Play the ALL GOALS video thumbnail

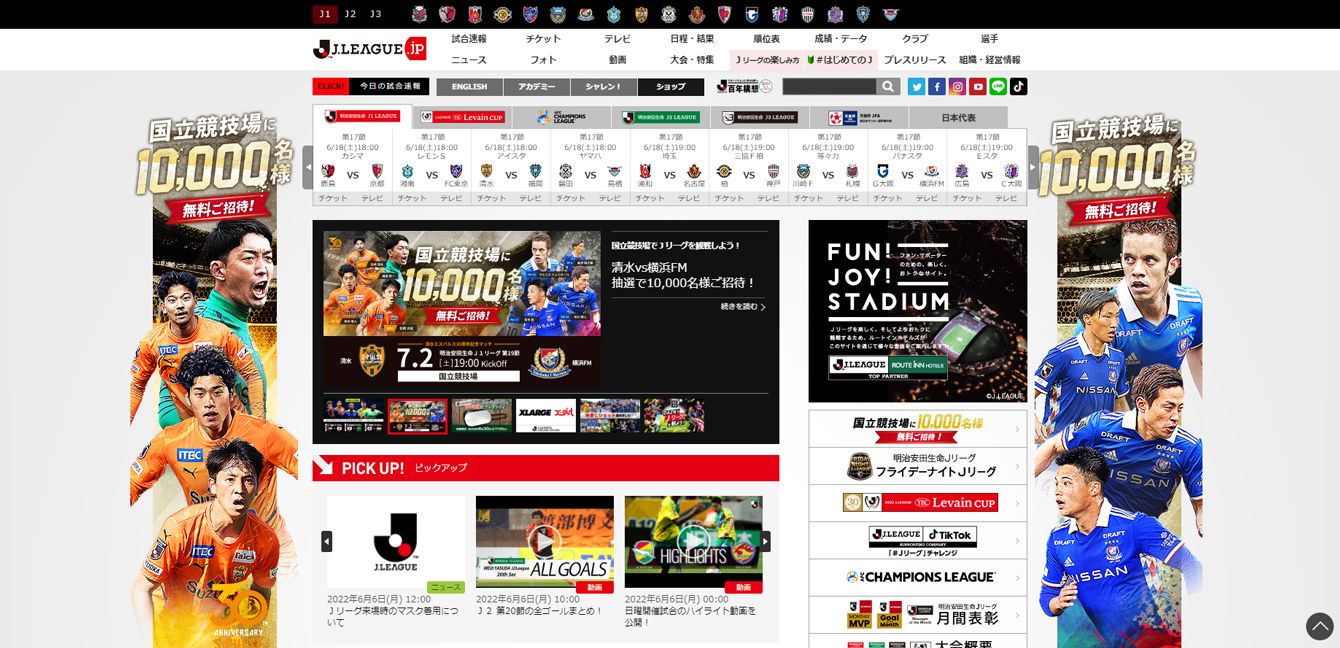[x=544, y=541]
